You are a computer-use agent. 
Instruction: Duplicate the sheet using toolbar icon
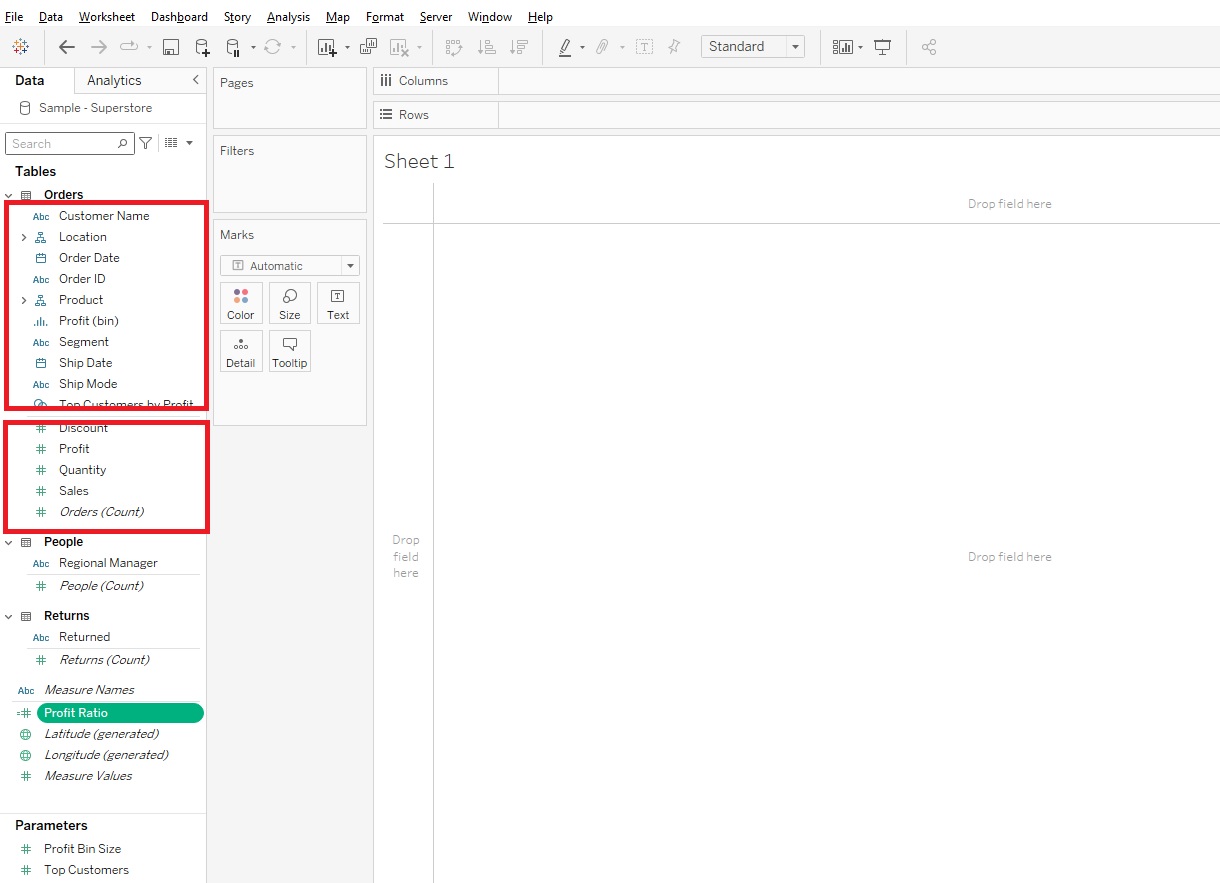(368, 47)
